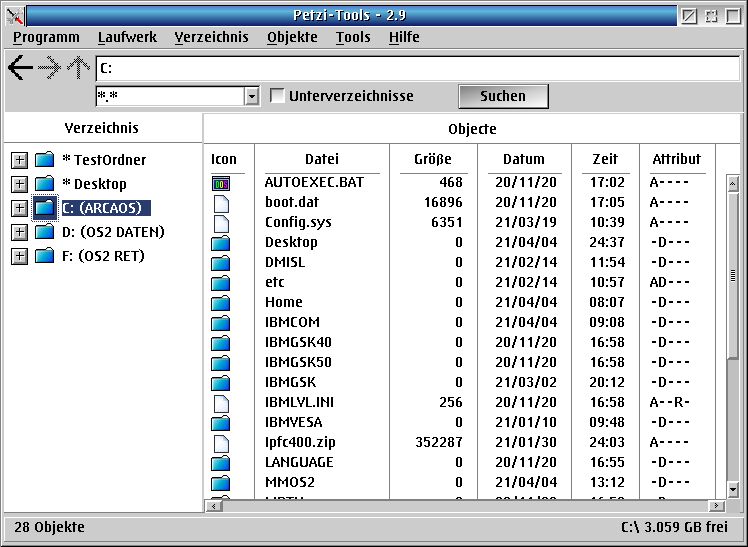Click the horizontal scroll right arrow
The width and height of the screenshot is (748, 547).
click(717, 506)
